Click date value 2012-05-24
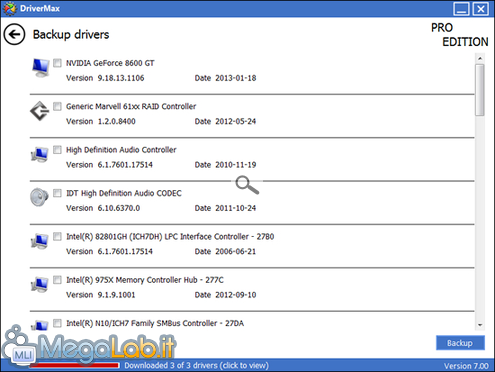The width and height of the screenshot is (495, 372). click(236, 121)
